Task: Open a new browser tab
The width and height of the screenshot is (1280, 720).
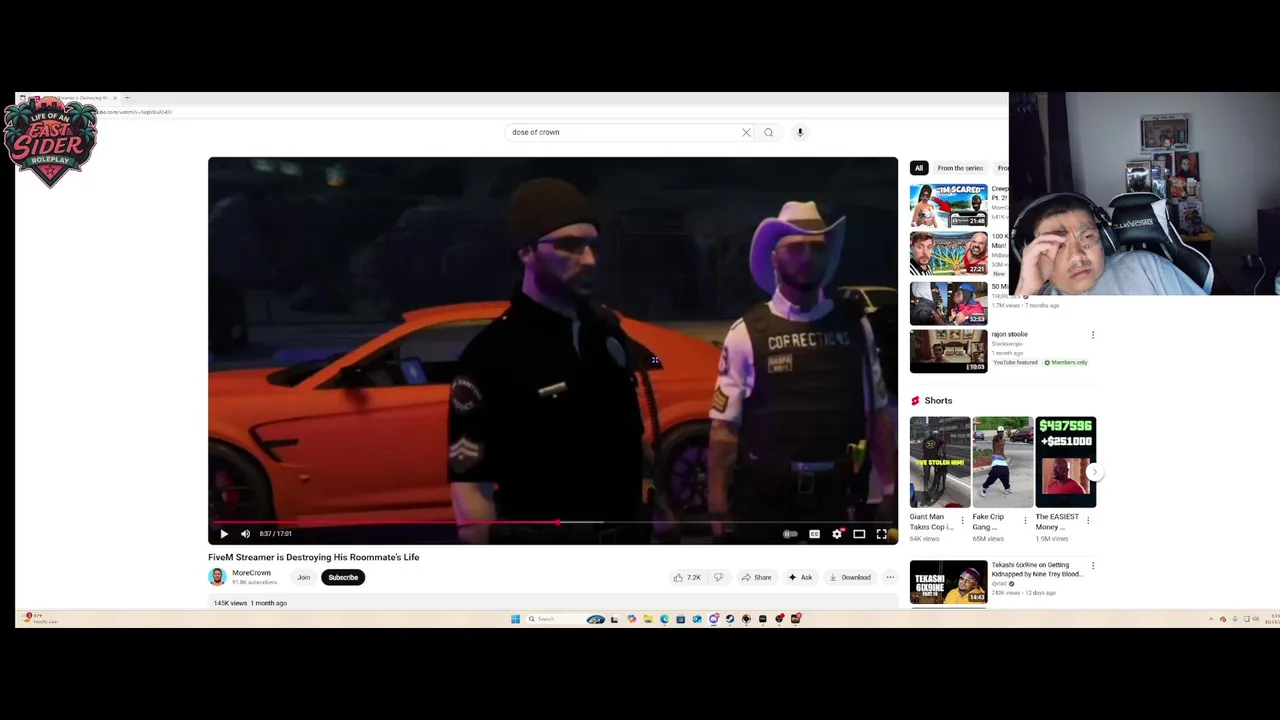Action: tap(127, 98)
